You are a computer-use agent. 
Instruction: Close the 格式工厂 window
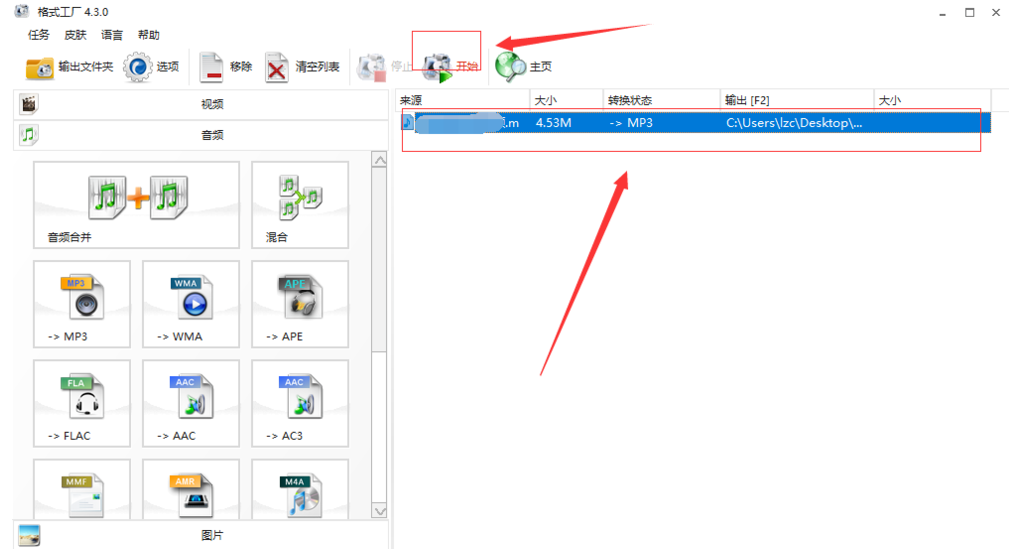[x=995, y=13]
